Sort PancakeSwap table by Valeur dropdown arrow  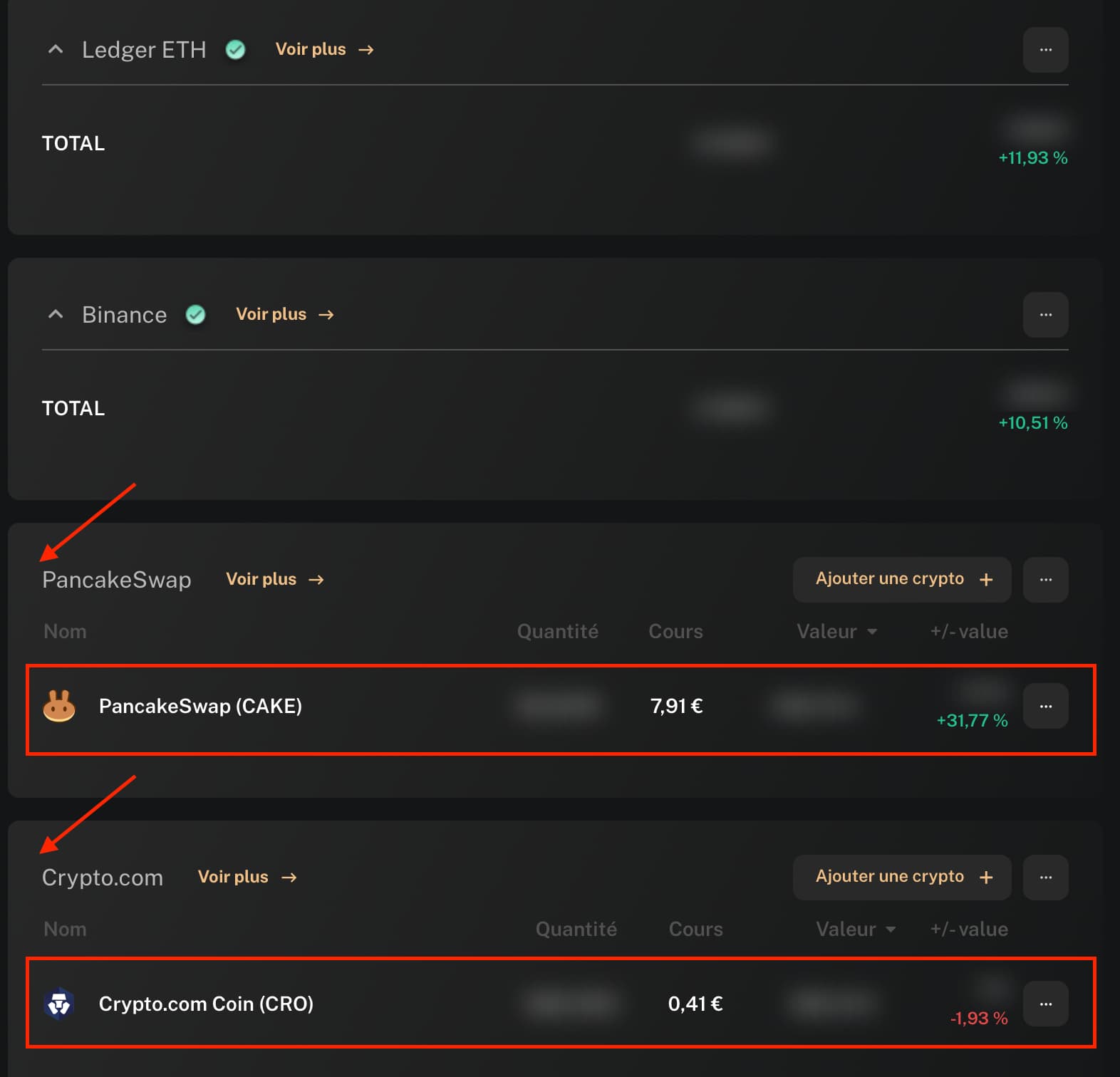click(x=871, y=632)
